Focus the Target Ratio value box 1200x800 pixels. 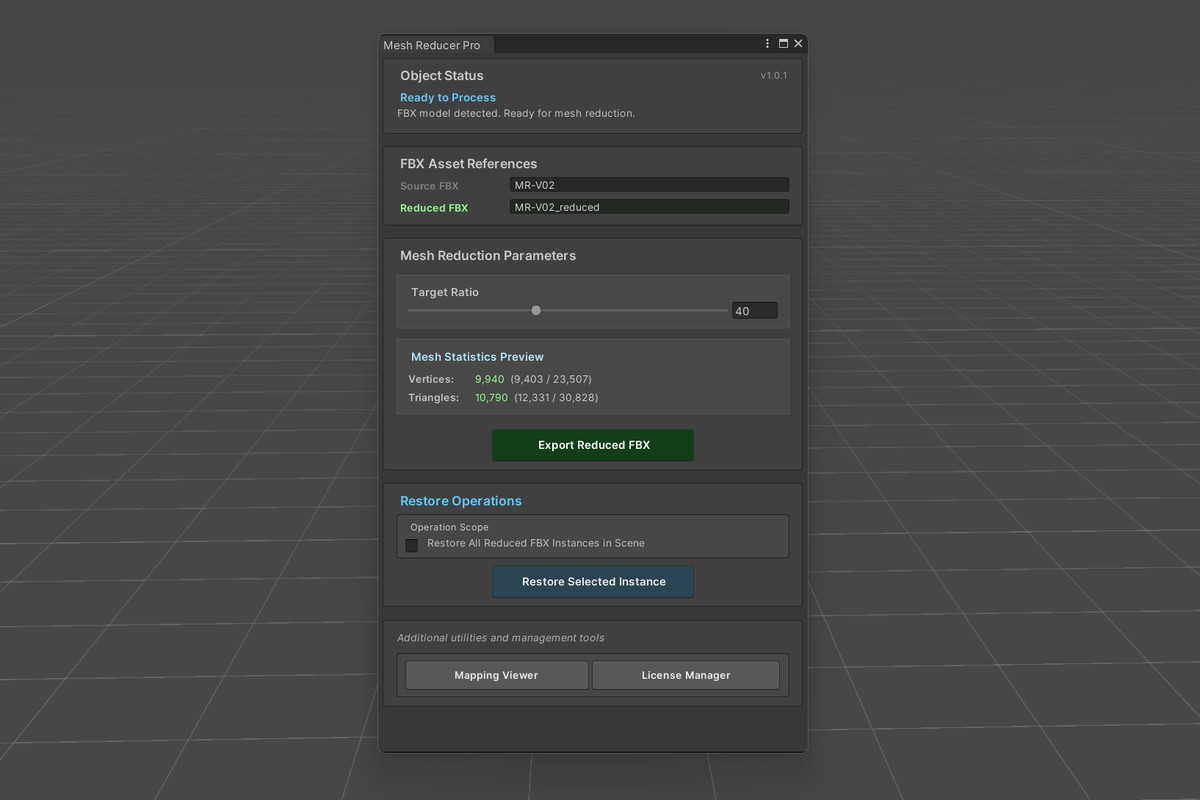[754, 311]
